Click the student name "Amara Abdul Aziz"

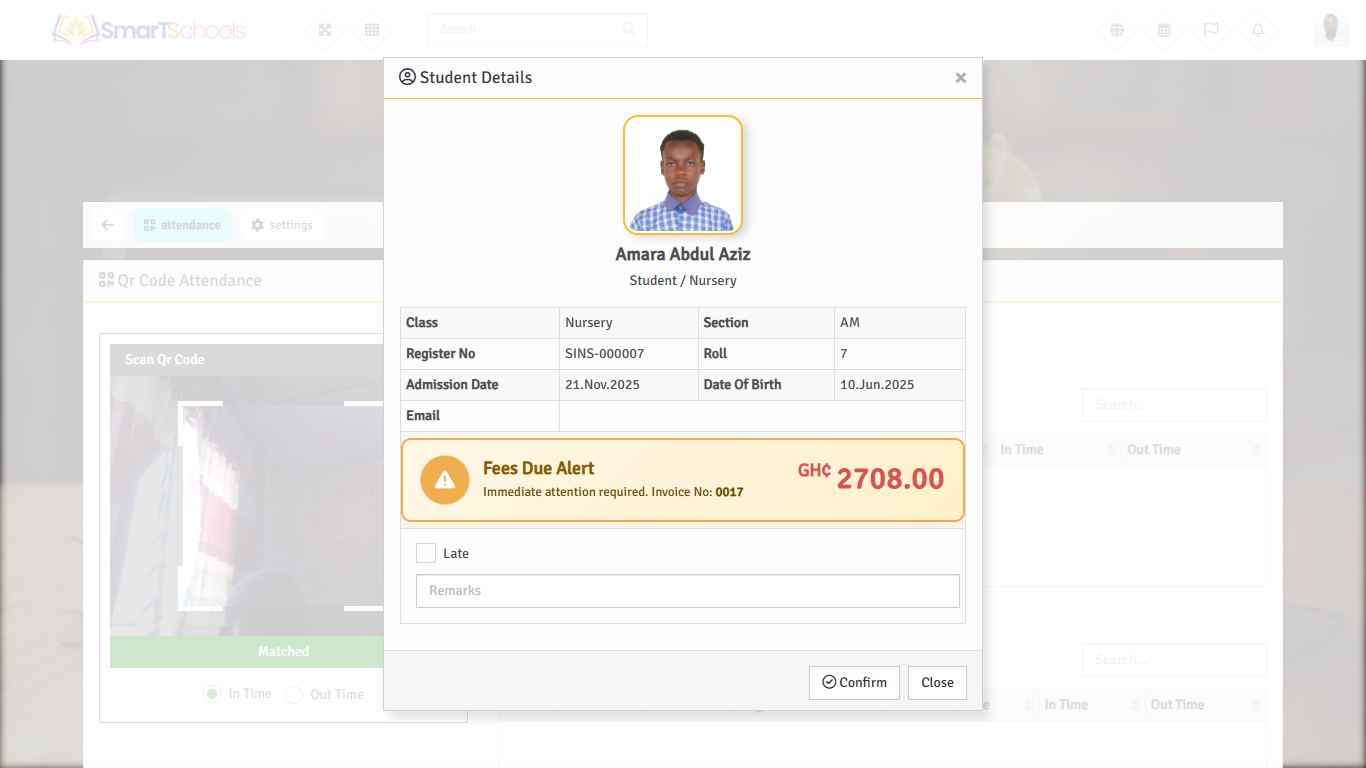[x=683, y=254]
